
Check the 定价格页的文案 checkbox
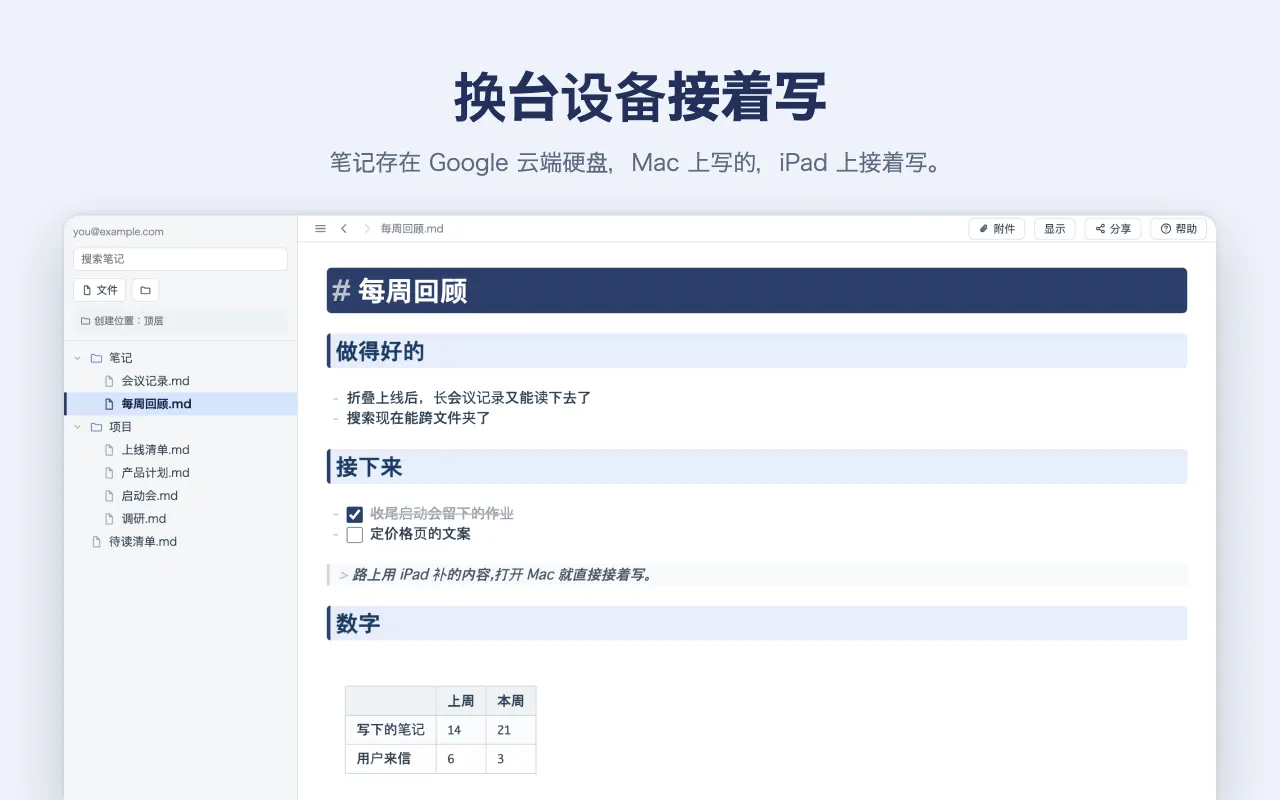[x=354, y=535]
